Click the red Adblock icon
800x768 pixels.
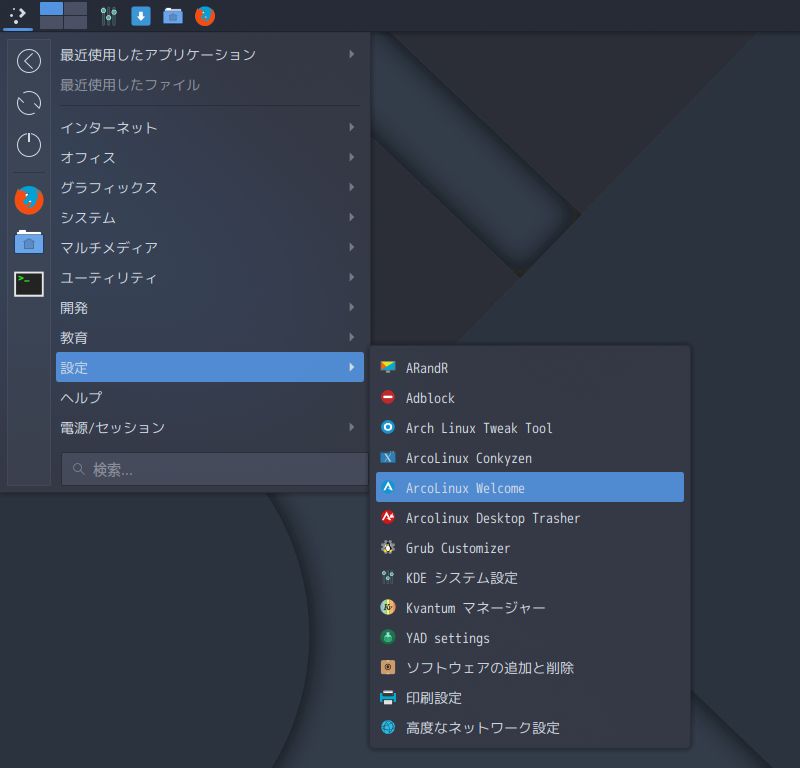pos(388,397)
